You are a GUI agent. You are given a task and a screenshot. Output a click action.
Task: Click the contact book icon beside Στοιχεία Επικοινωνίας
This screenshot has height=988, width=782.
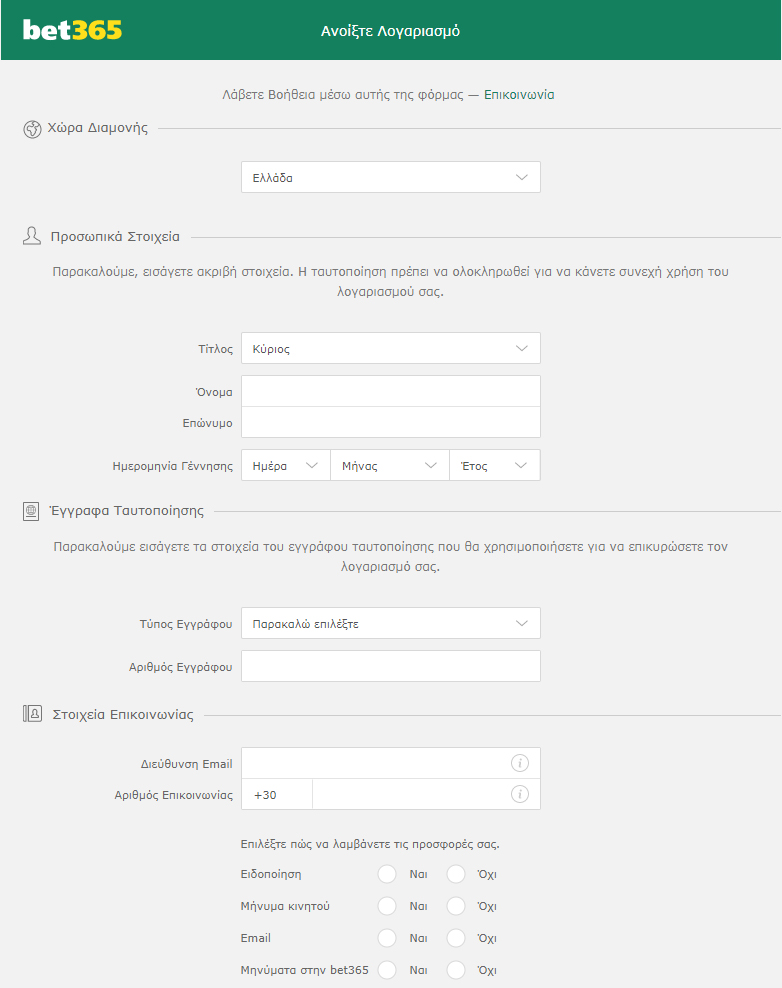31,715
